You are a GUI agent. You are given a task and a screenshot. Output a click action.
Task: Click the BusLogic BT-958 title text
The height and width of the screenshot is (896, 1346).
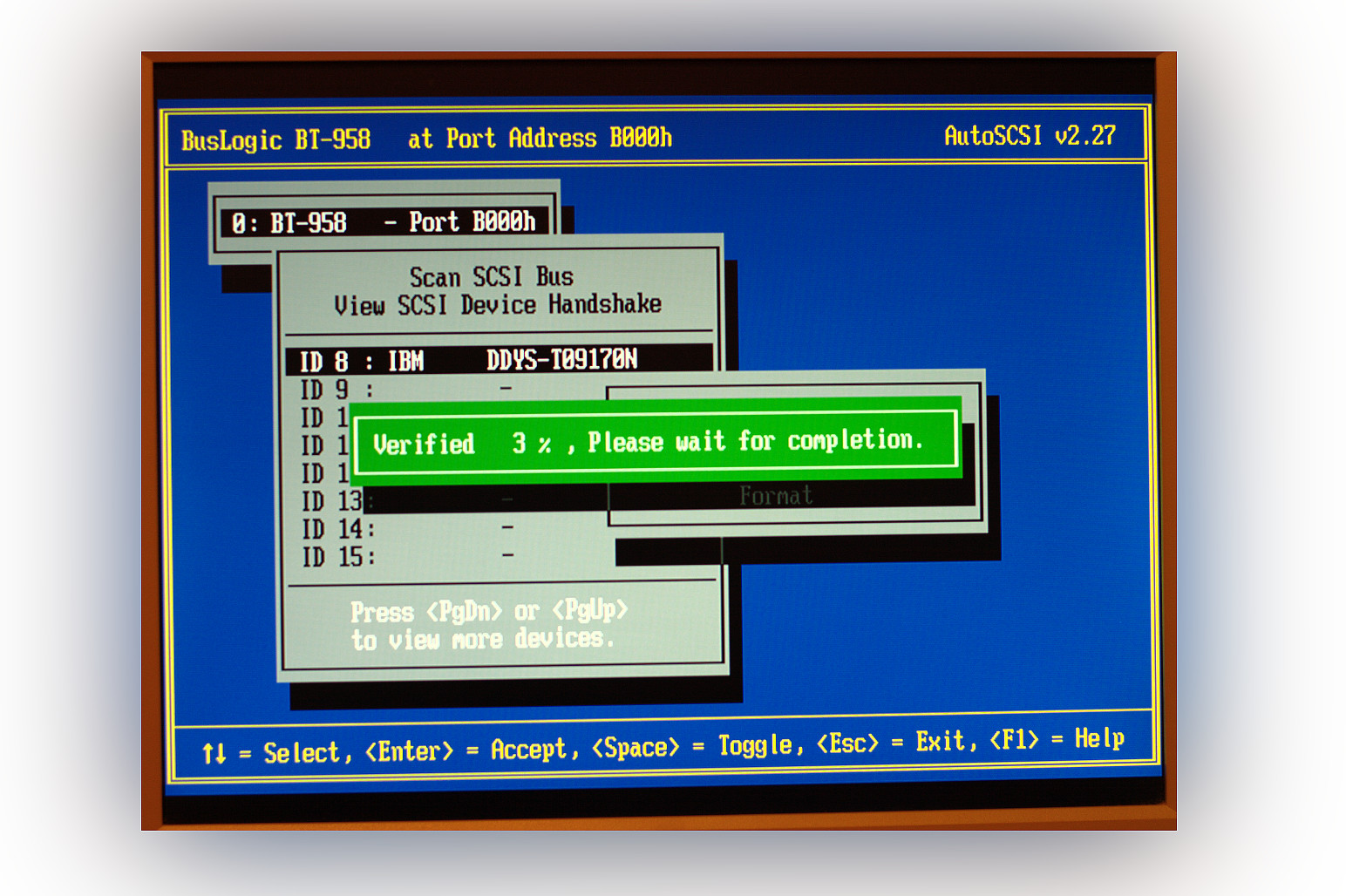275,140
